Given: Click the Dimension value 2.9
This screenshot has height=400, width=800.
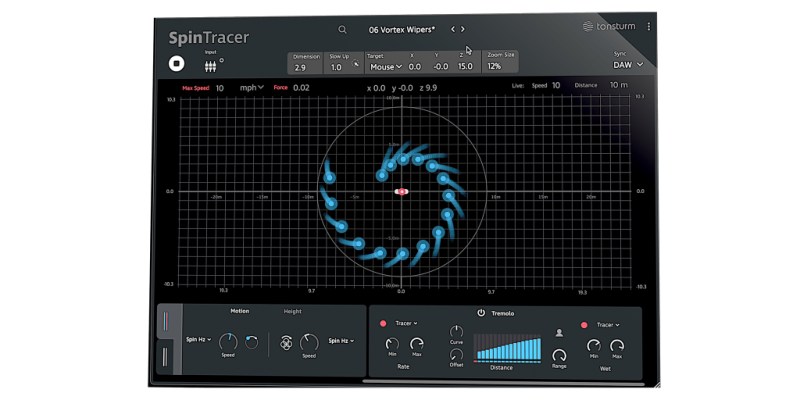Looking at the screenshot, I should tap(300, 67).
